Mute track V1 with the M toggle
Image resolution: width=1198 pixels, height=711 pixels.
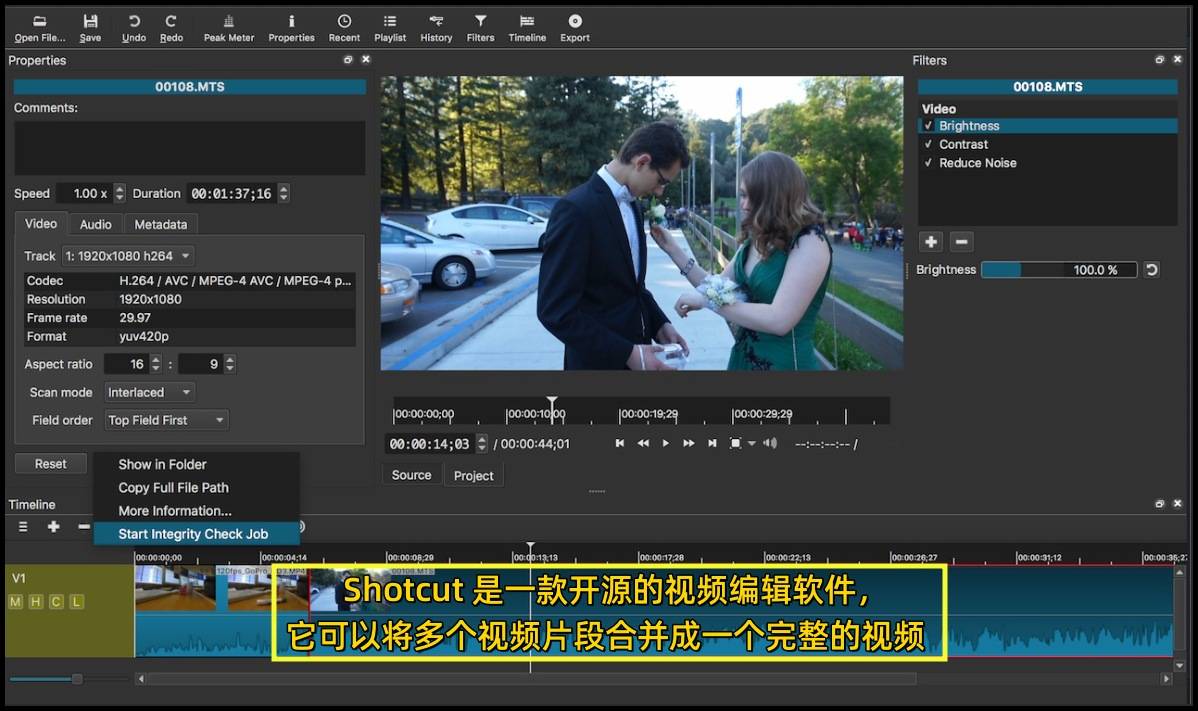click(x=14, y=601)
